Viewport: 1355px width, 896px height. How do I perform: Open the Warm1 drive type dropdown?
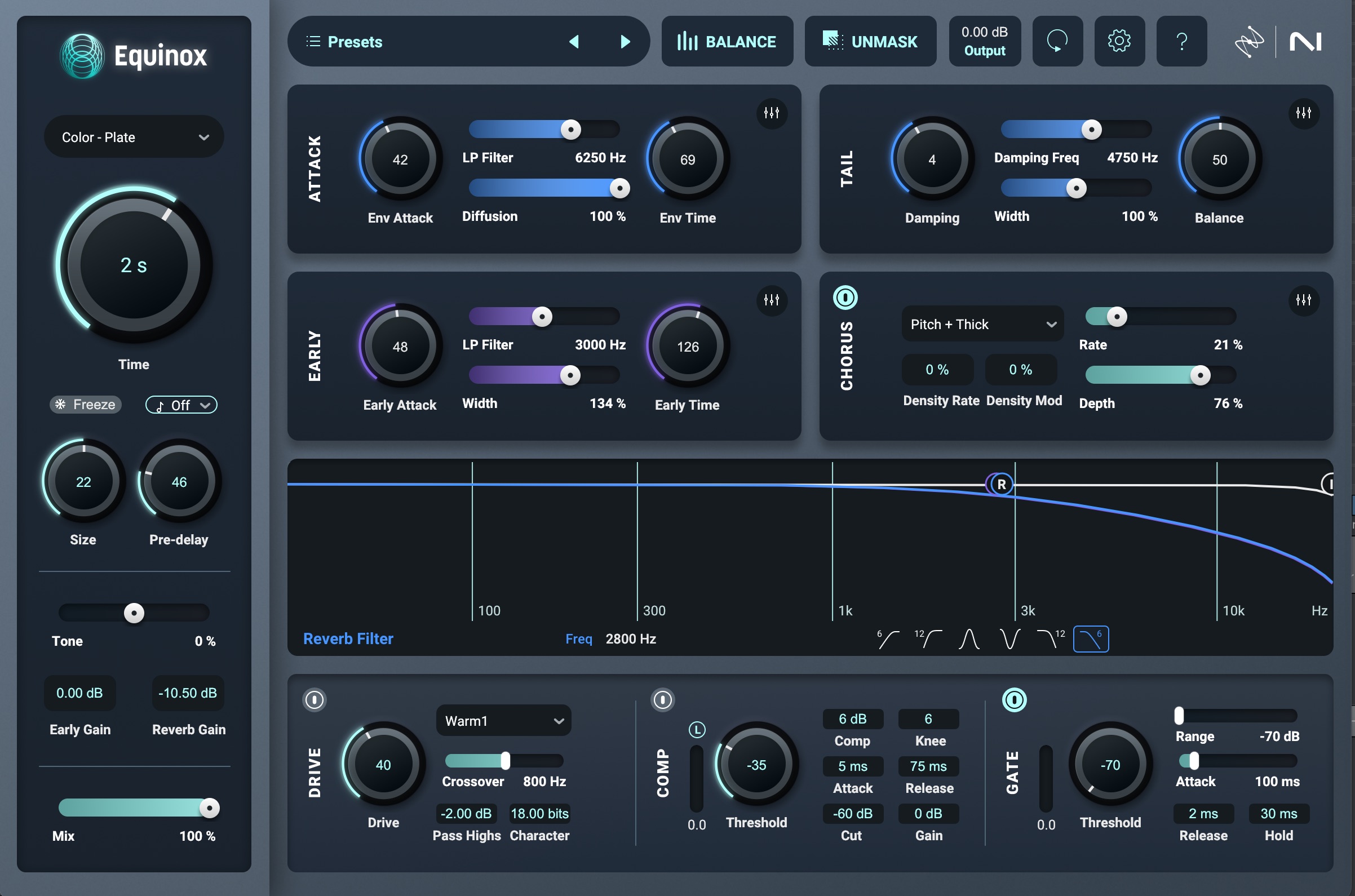[x=503, y=721]
